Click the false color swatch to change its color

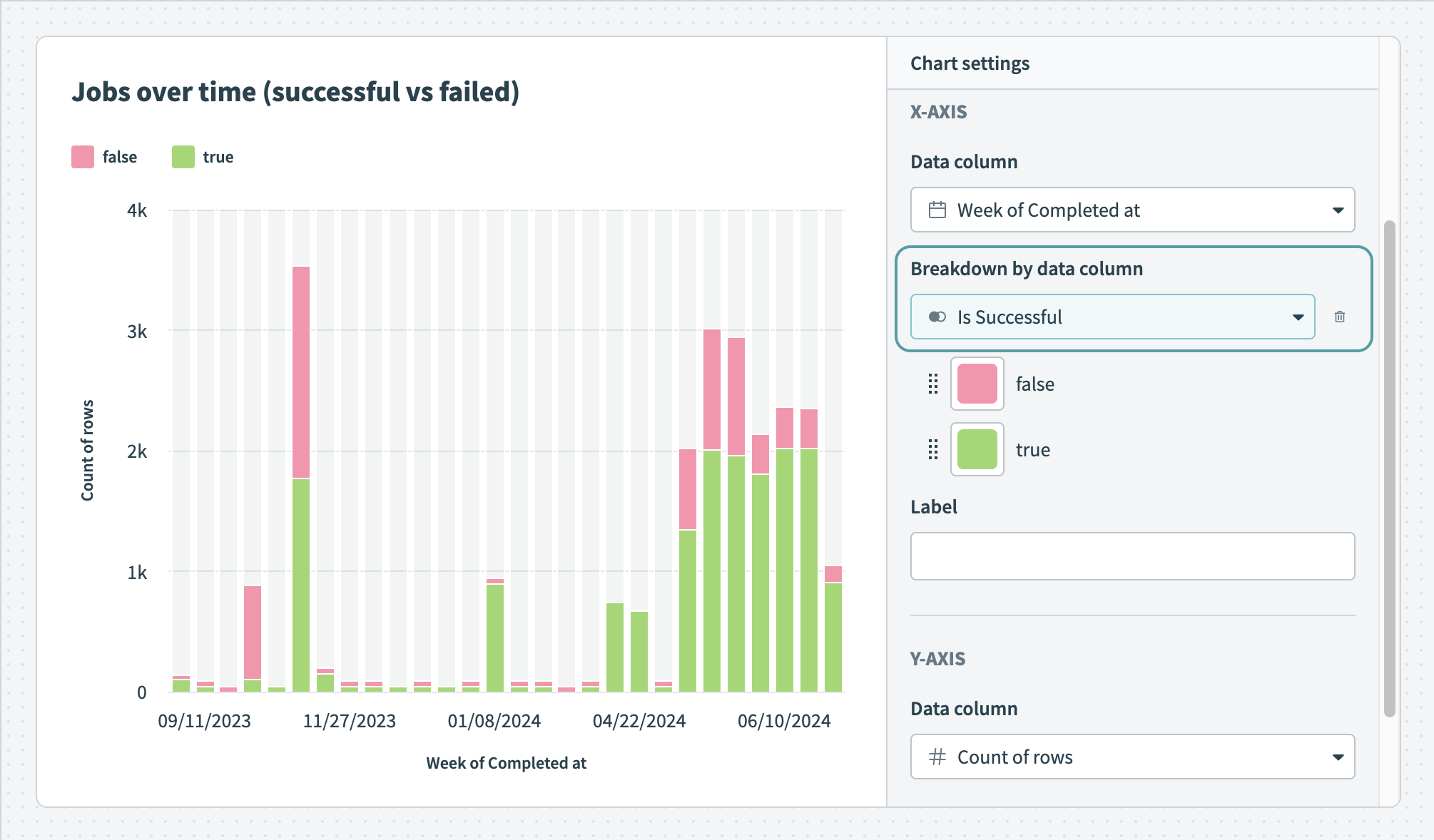tap(977, 384)
